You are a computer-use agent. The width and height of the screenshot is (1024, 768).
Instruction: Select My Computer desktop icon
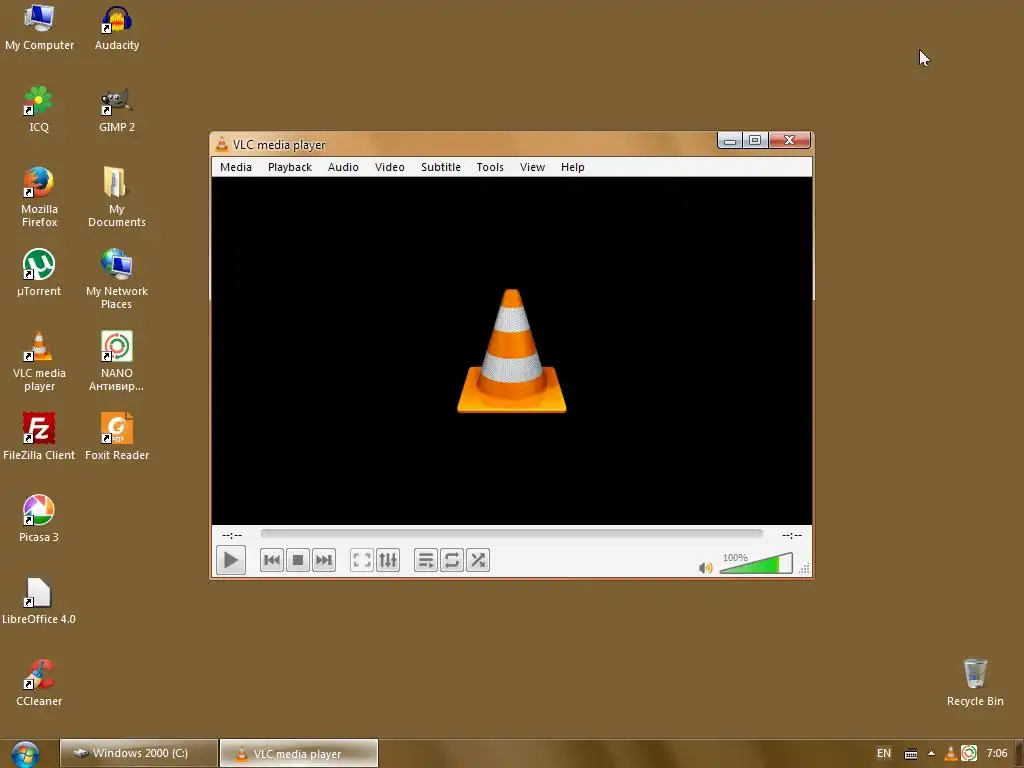click(39, 27)
